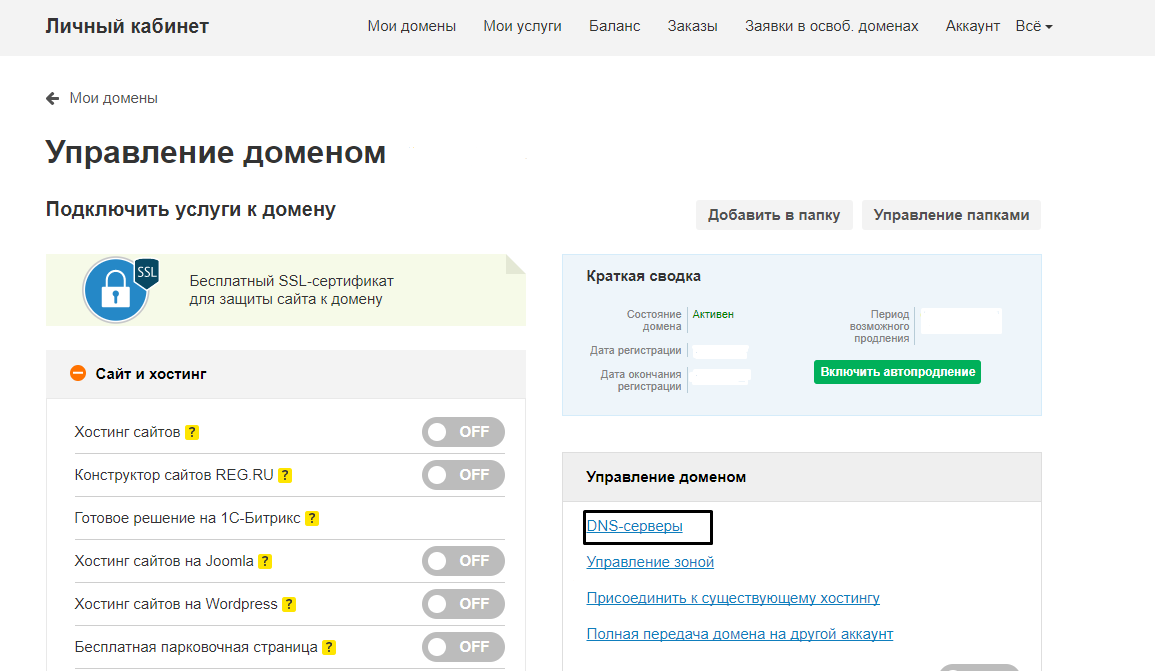Open help for Бесплатная парковочная страница
1155x671 pixels.
(329, 647)
